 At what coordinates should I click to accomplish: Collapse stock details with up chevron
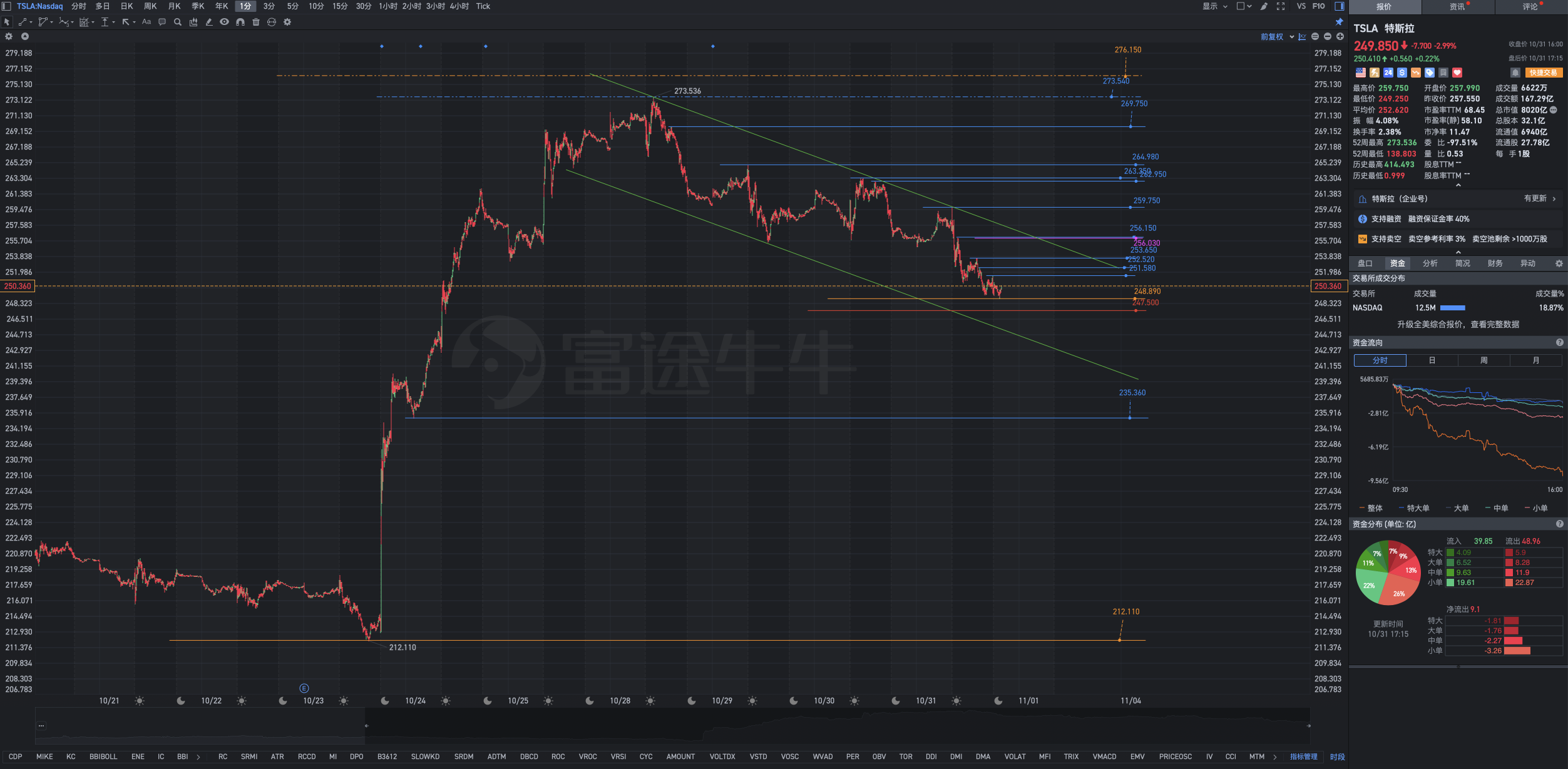pos(1458,185)
